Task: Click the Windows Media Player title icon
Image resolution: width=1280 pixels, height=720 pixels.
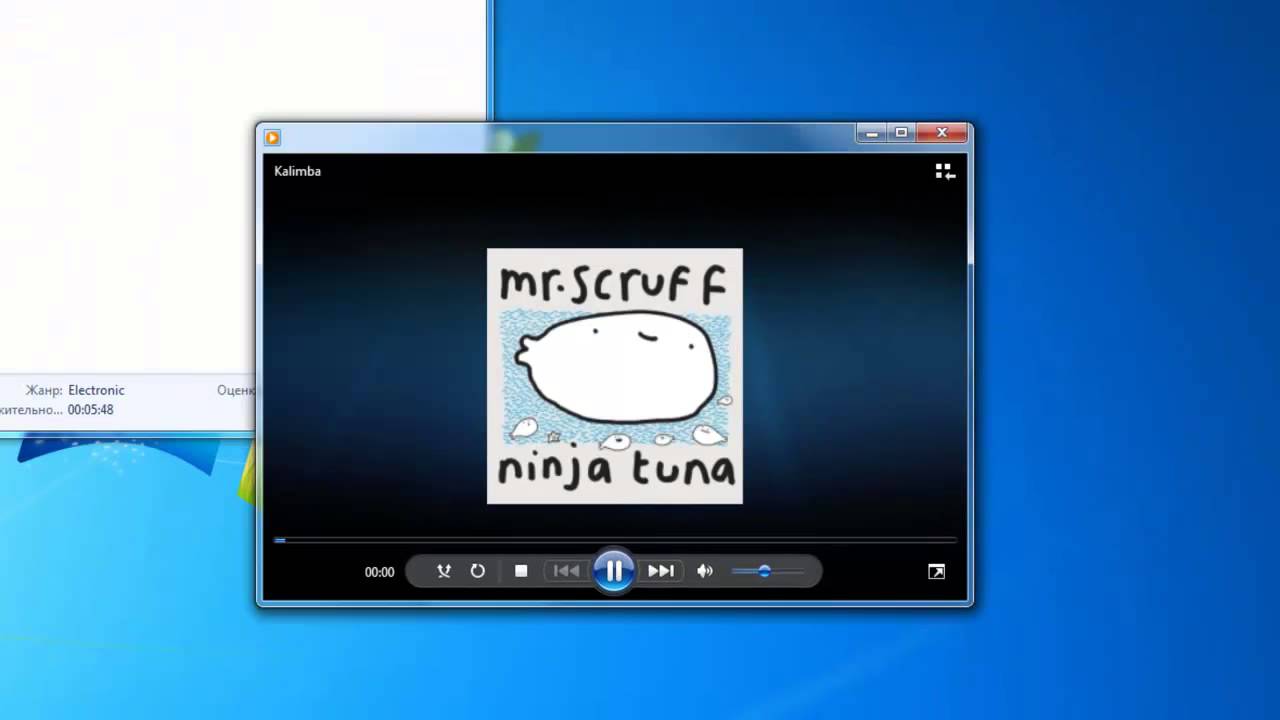Action: click(x=272, y=137)
